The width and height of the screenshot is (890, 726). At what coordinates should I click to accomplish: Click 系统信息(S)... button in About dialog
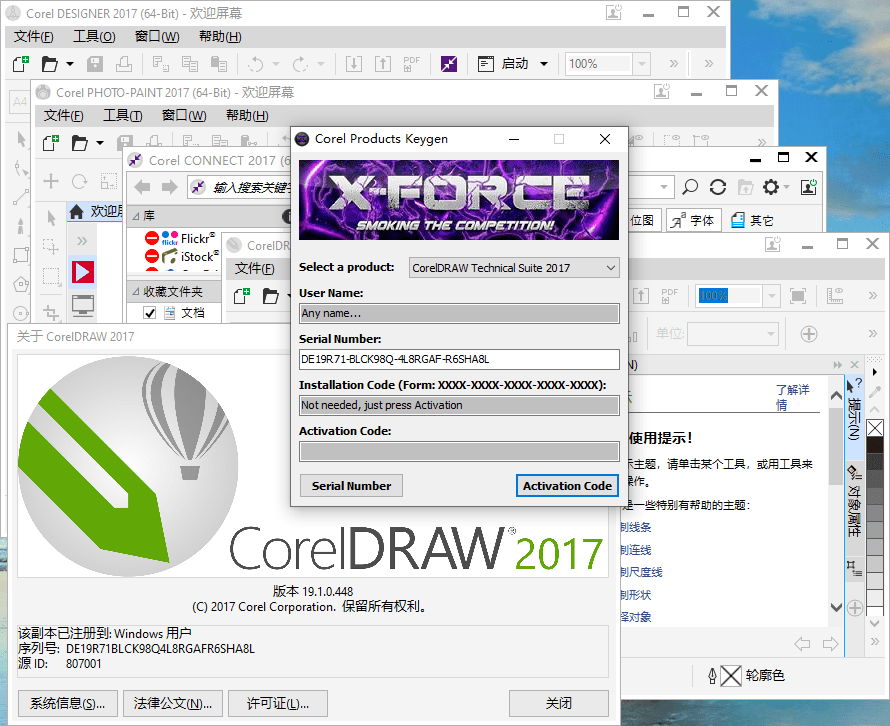[68, 703]
